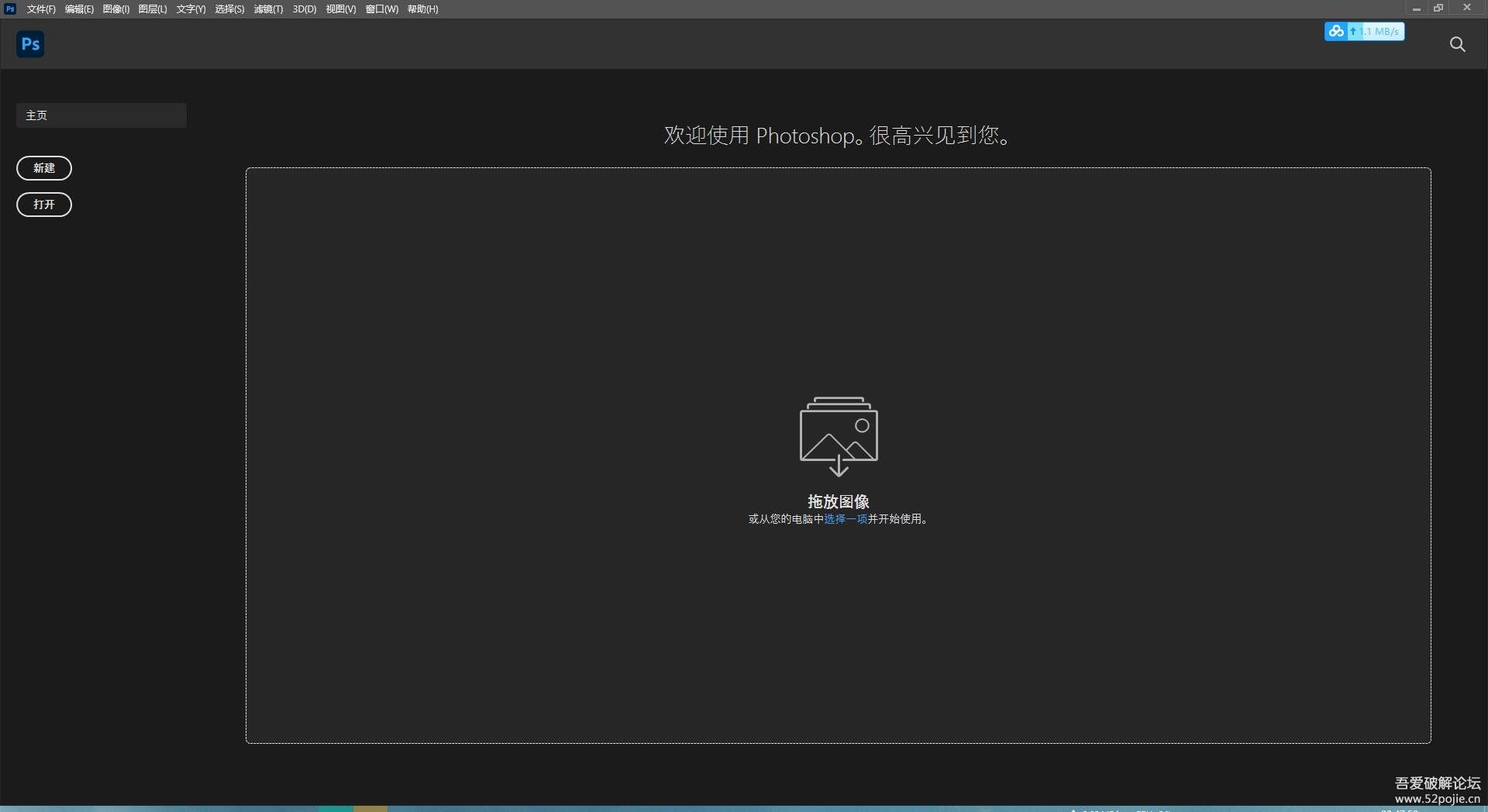Open the 编辑(E) menu

coord(79,9)
